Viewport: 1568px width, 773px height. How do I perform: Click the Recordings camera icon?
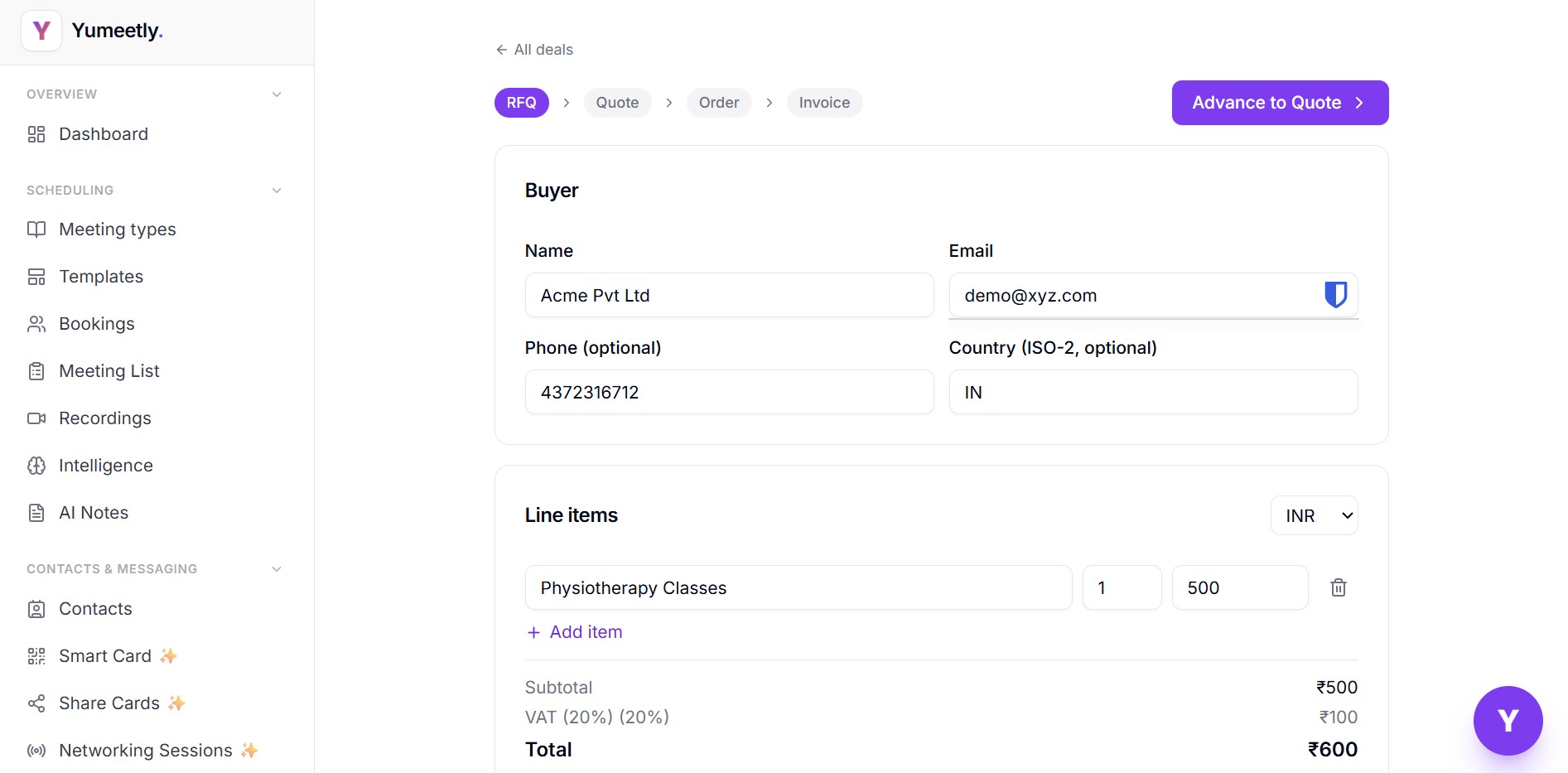pyautogui.click(x=36, y=418)
